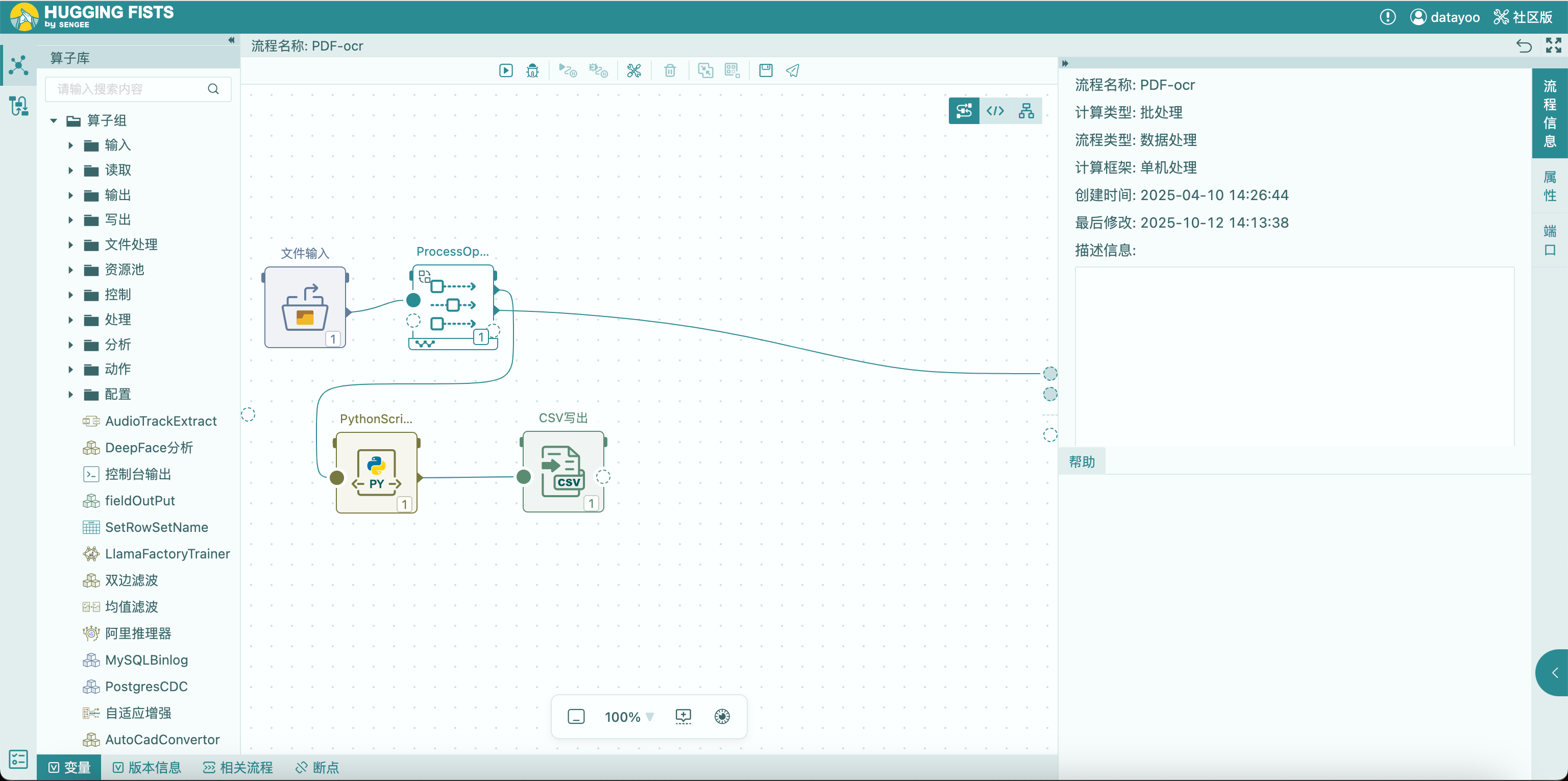Start debug mode with the bug icon
1568x781 pixels.
point(532,70)
